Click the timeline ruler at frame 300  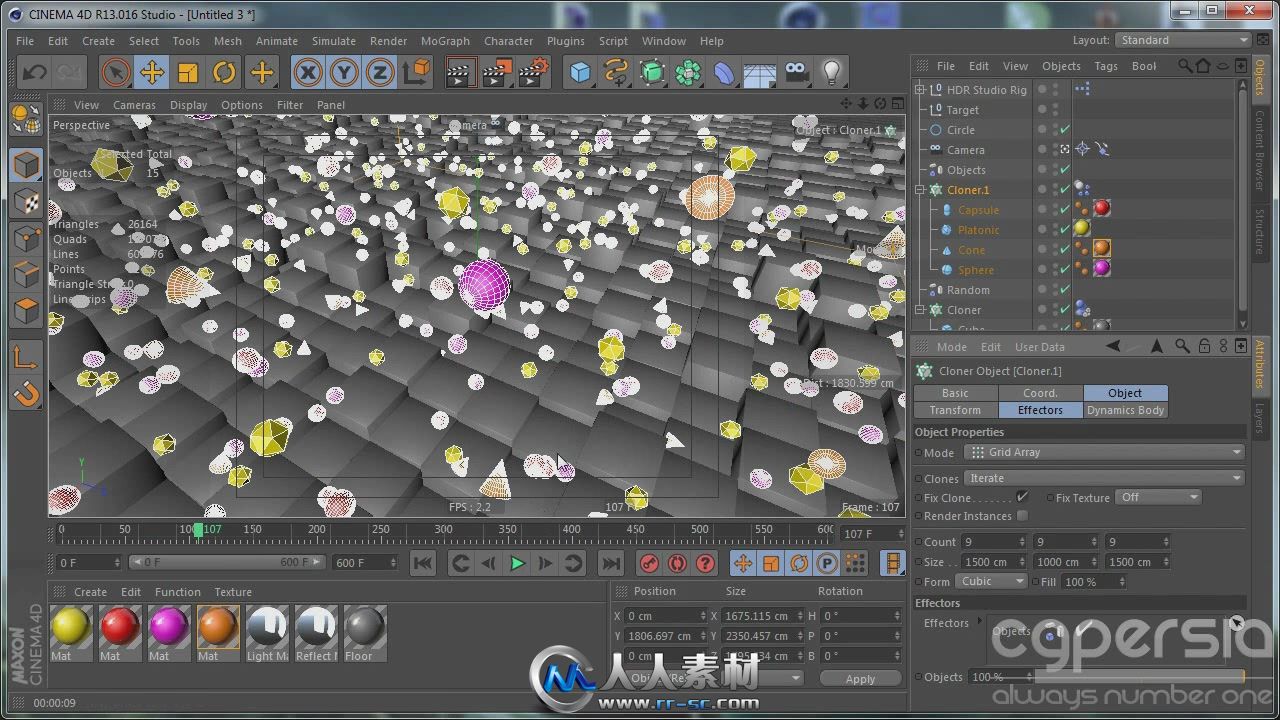pos(443,530)
